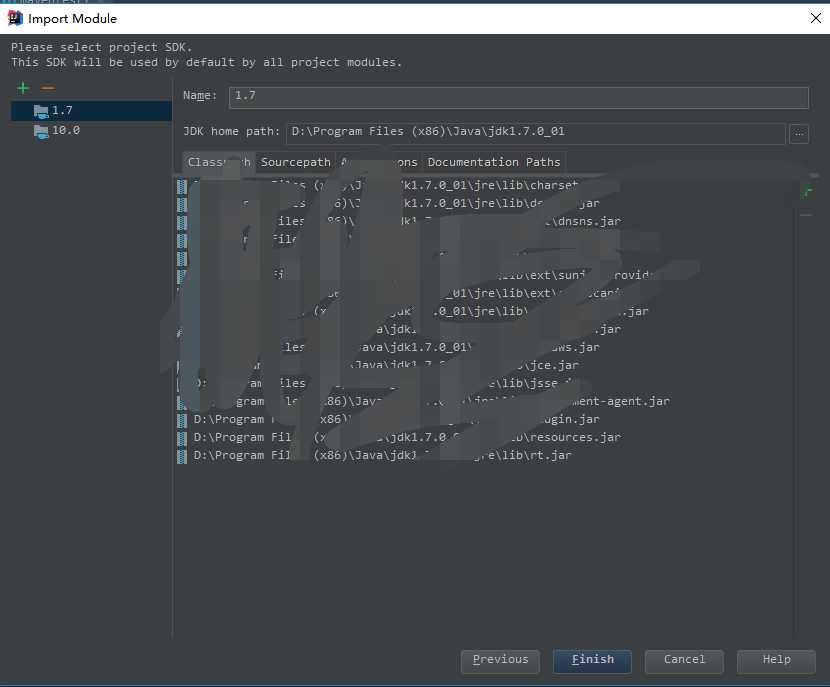The width and height of the screenshot is (830, 687).
Task: Click the Previous button
Action: point(500,661)
